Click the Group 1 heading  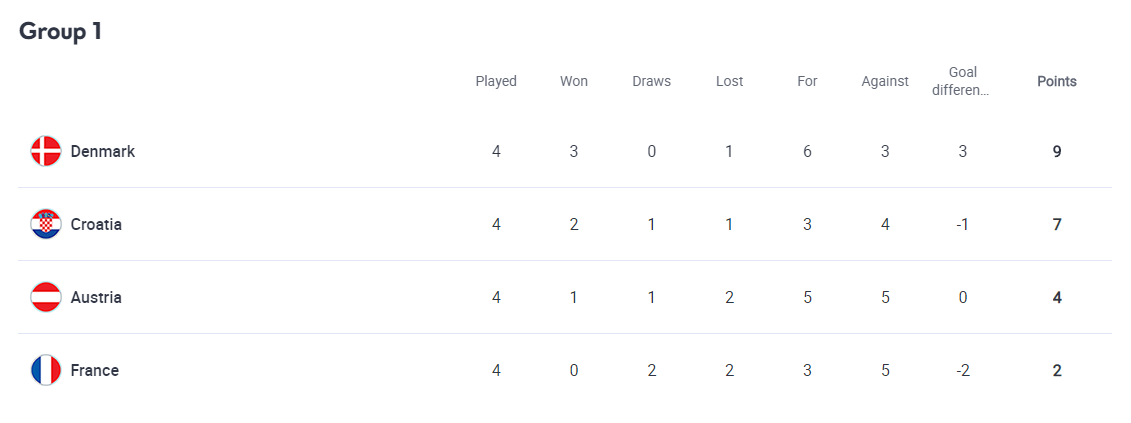pos(61,32)
